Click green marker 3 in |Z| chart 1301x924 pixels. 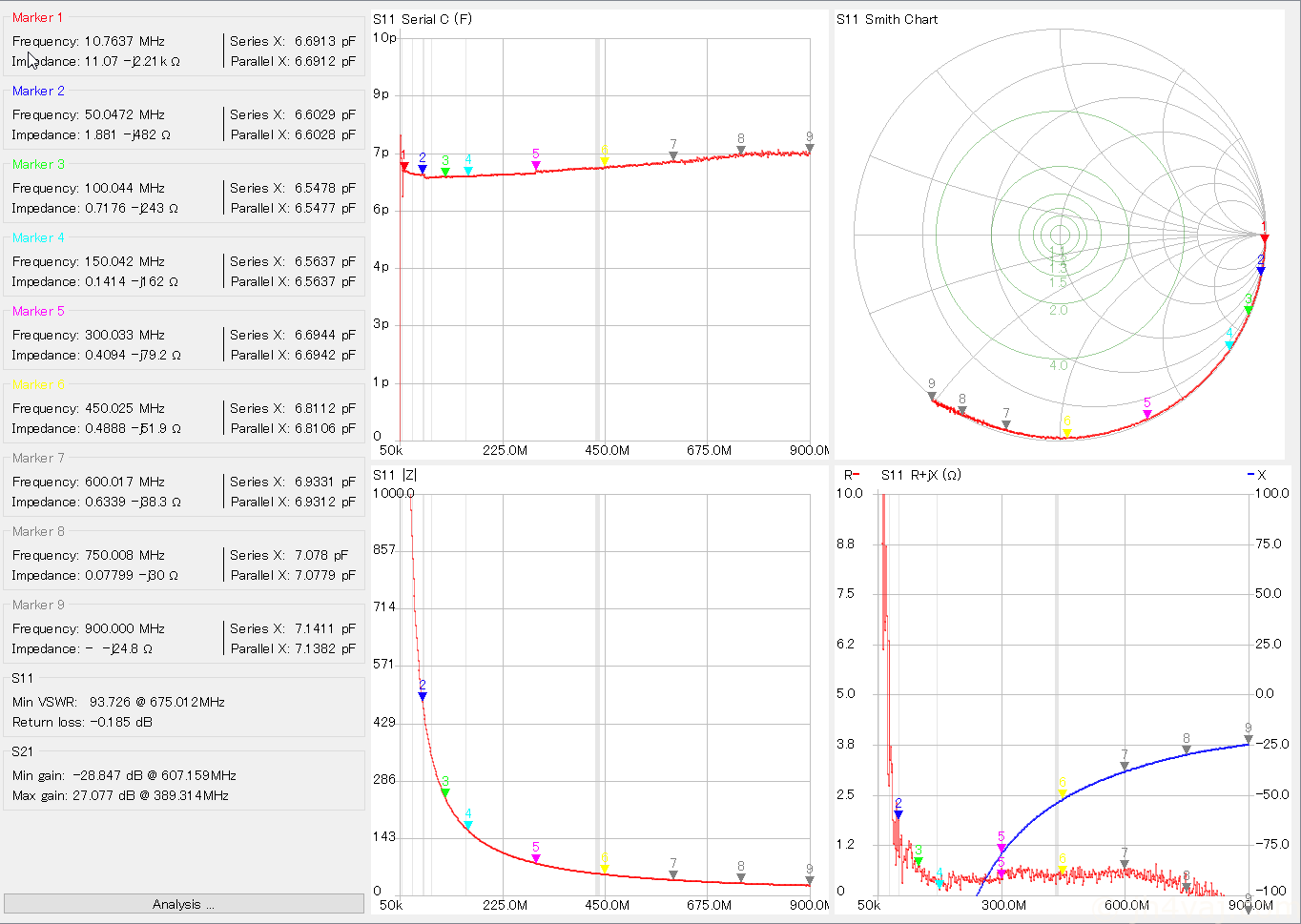(x=445, y=792)
